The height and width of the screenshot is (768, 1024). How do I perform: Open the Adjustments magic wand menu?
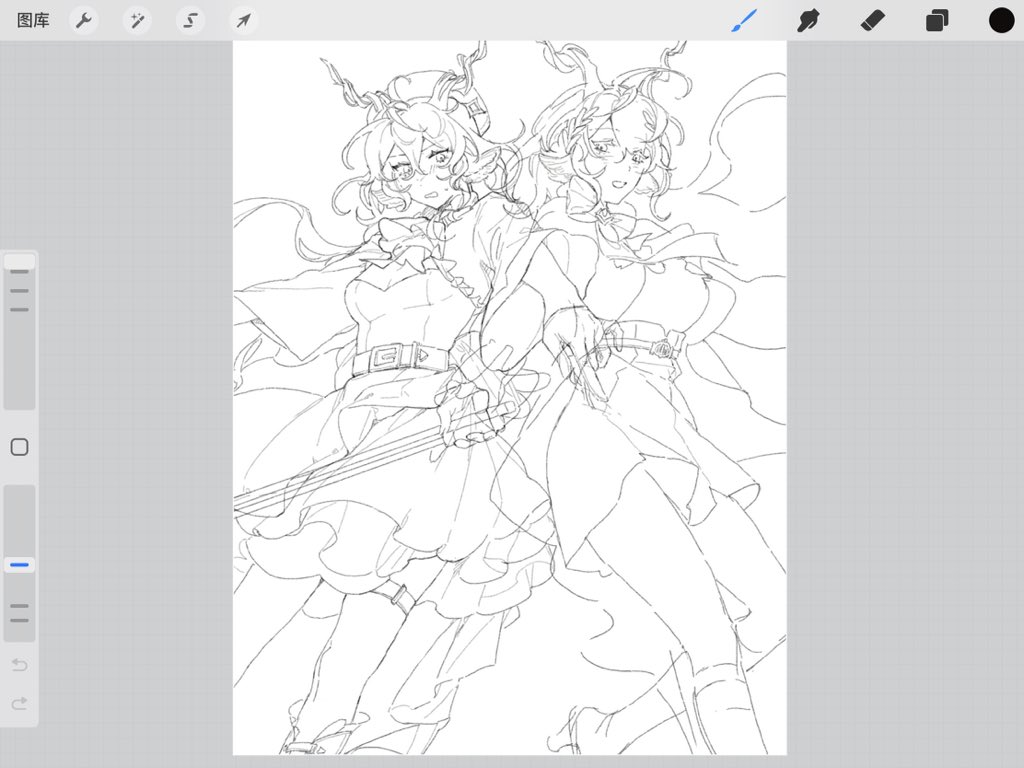(x=137, y=20)
